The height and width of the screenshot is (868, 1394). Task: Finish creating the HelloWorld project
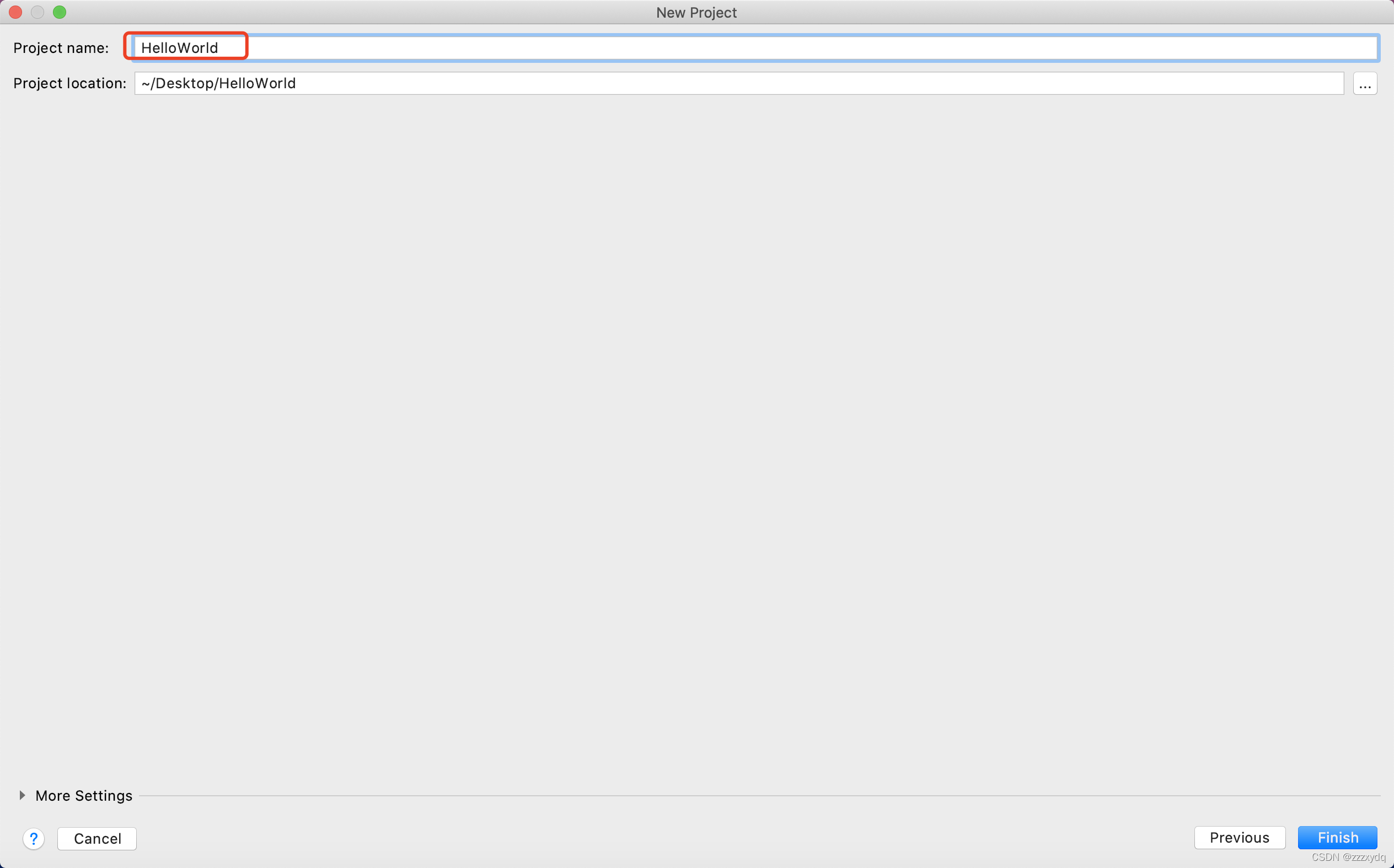pyautogui.click(x=1337, y=837)
